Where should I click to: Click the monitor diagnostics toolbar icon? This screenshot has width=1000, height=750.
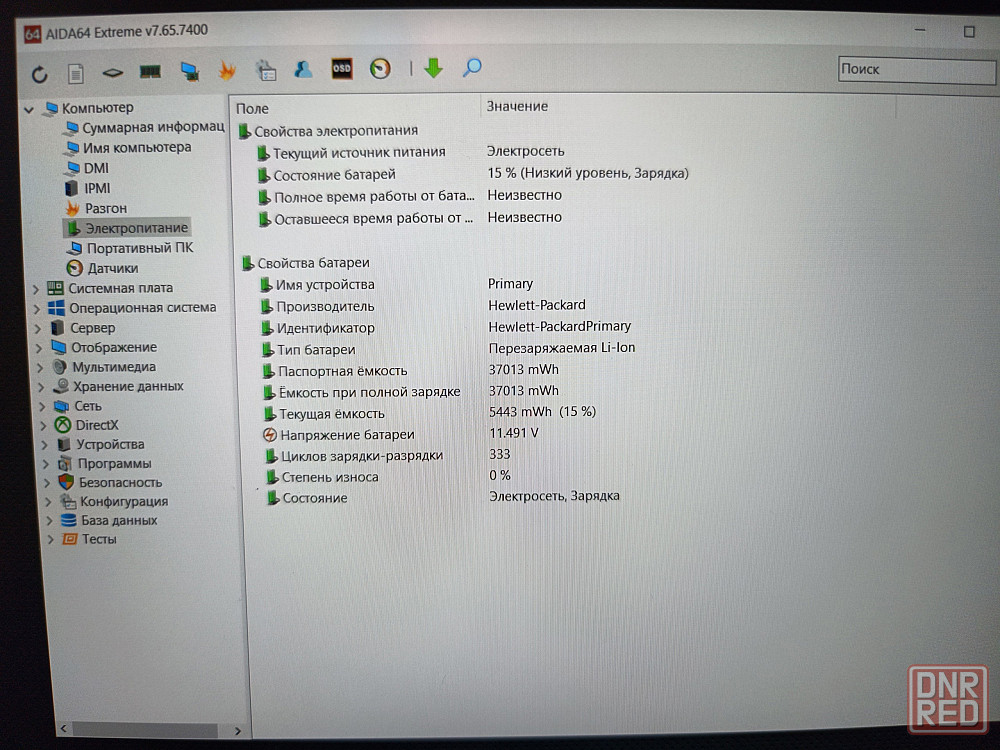click(x=189, y=71)
